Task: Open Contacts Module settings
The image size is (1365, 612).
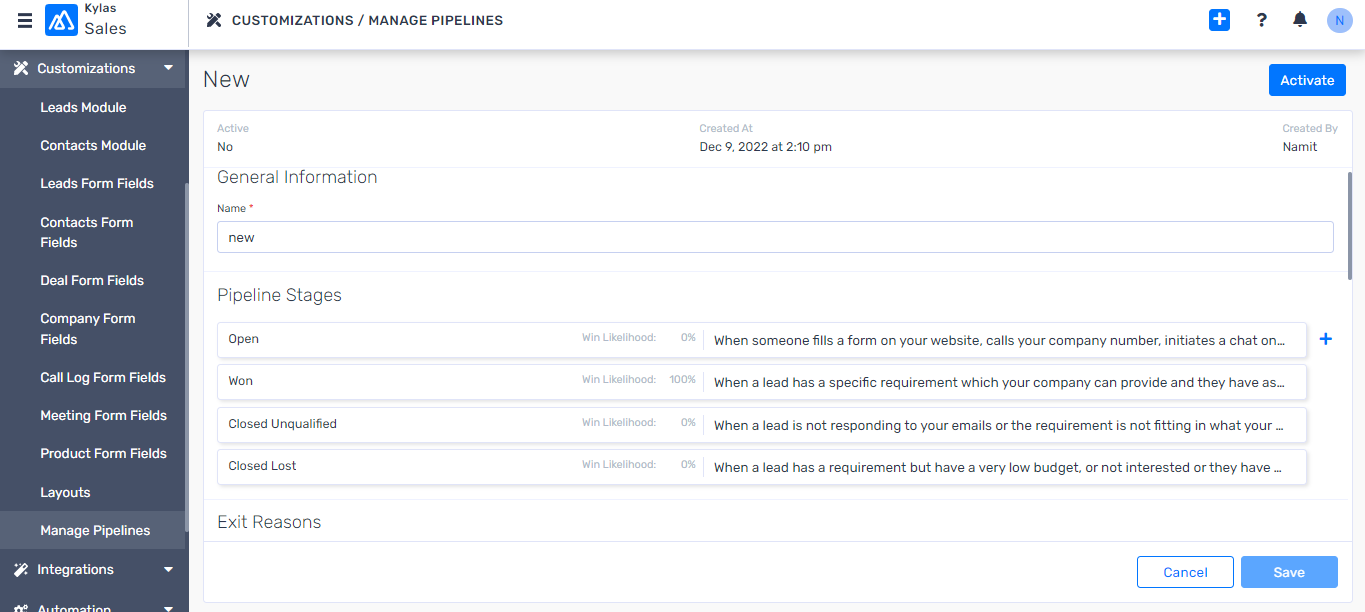Action: click(93, 145)
